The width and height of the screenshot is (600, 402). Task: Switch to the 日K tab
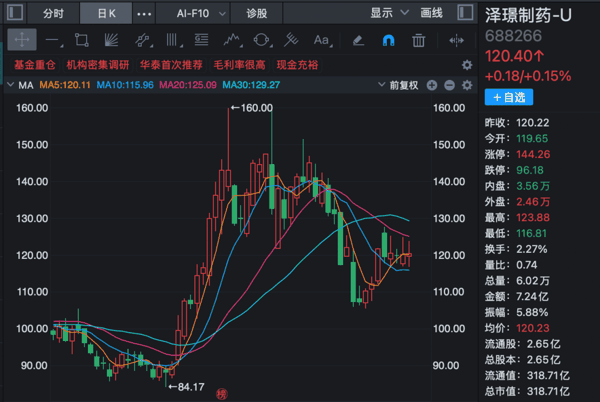106,13
